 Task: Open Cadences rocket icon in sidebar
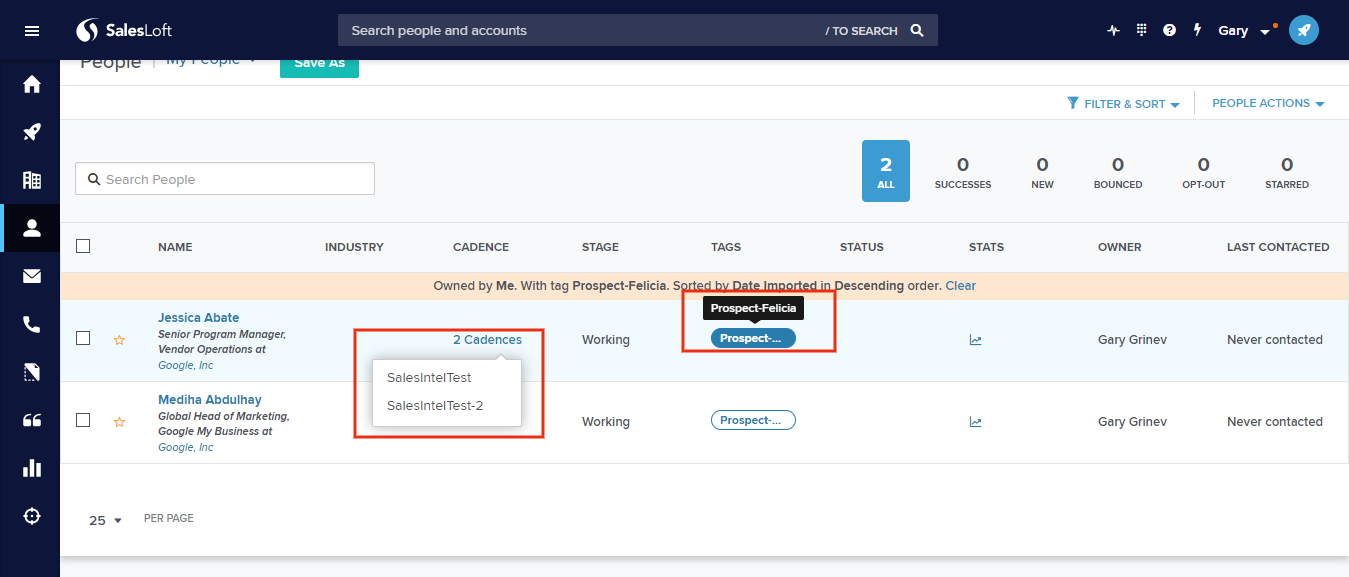32,132
